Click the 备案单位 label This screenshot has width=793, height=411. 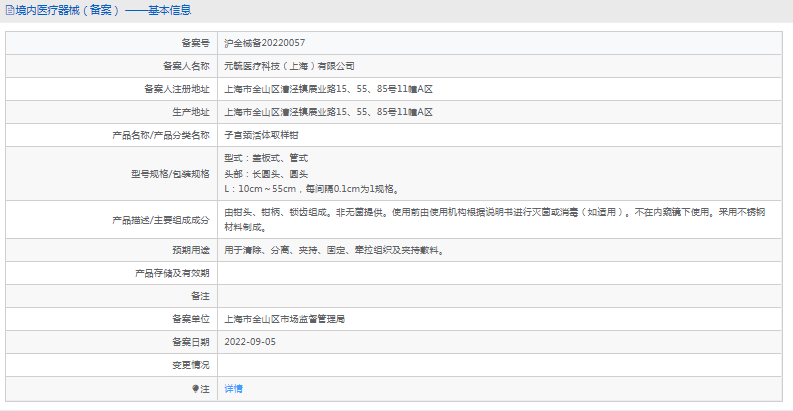pyautogui.click(x=191, y=319)
